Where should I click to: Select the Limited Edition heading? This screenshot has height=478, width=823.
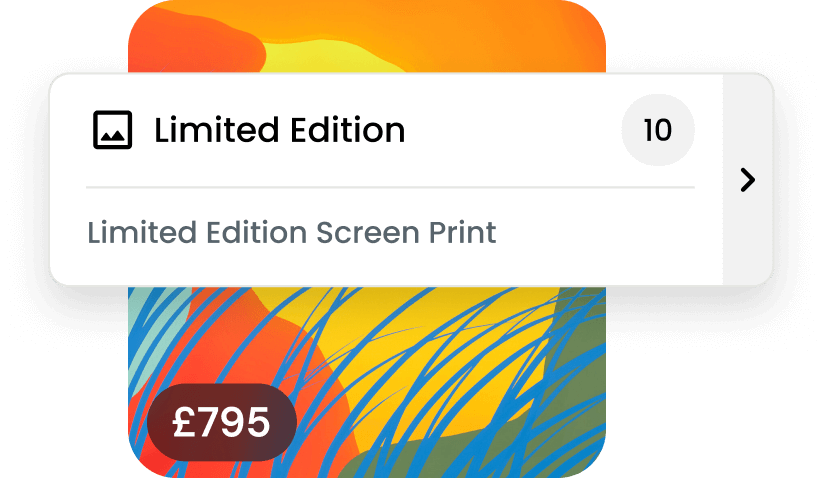279,130
